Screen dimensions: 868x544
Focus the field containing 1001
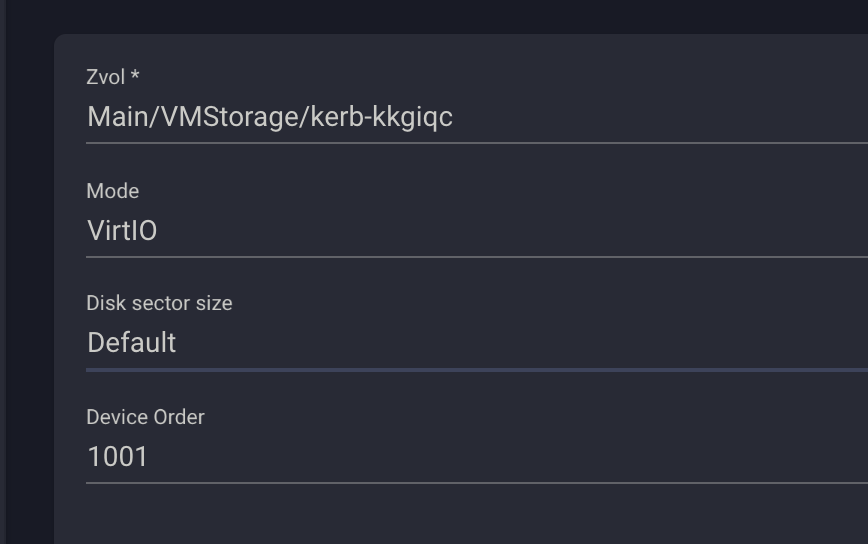[x=118, y=457]
